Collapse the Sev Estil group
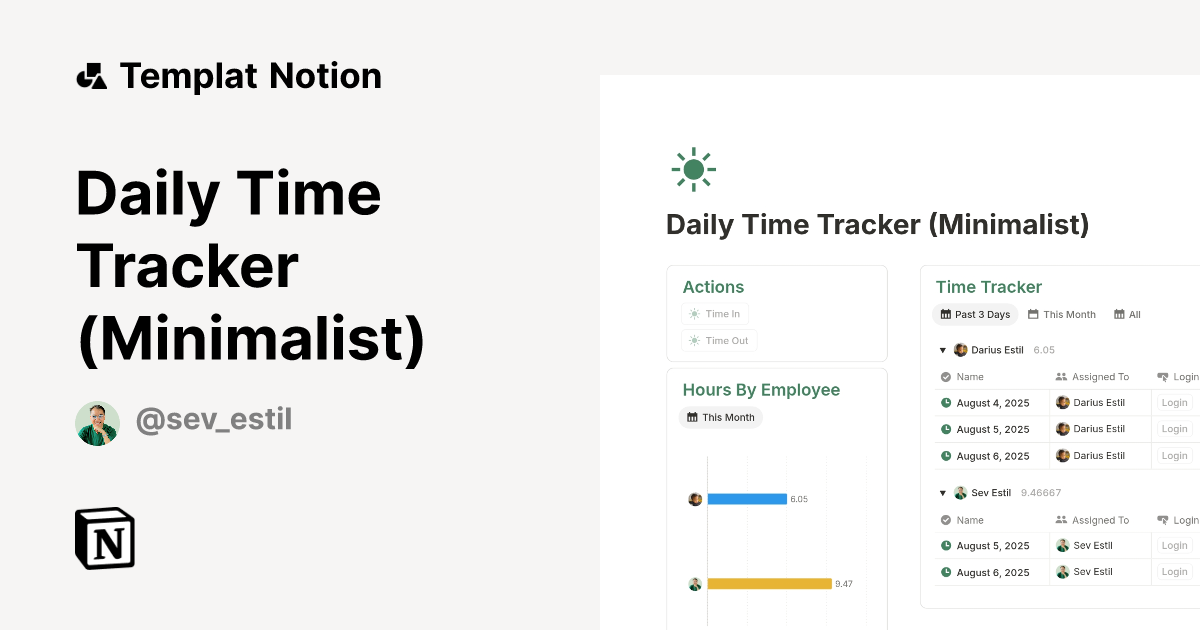The width and height of the screenshot is (1200, 630). point(941,492)
